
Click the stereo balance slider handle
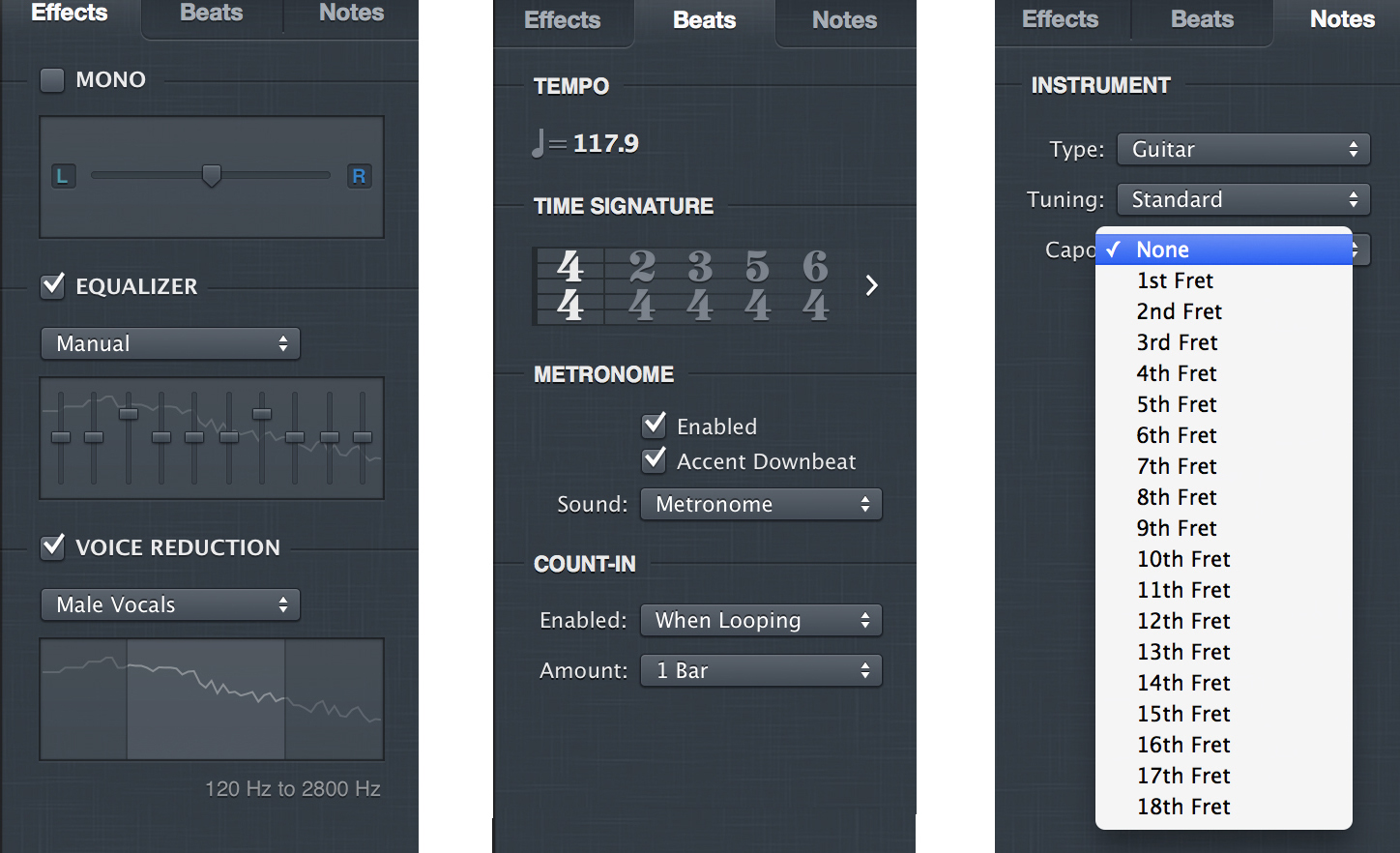[x=213, y=175]
